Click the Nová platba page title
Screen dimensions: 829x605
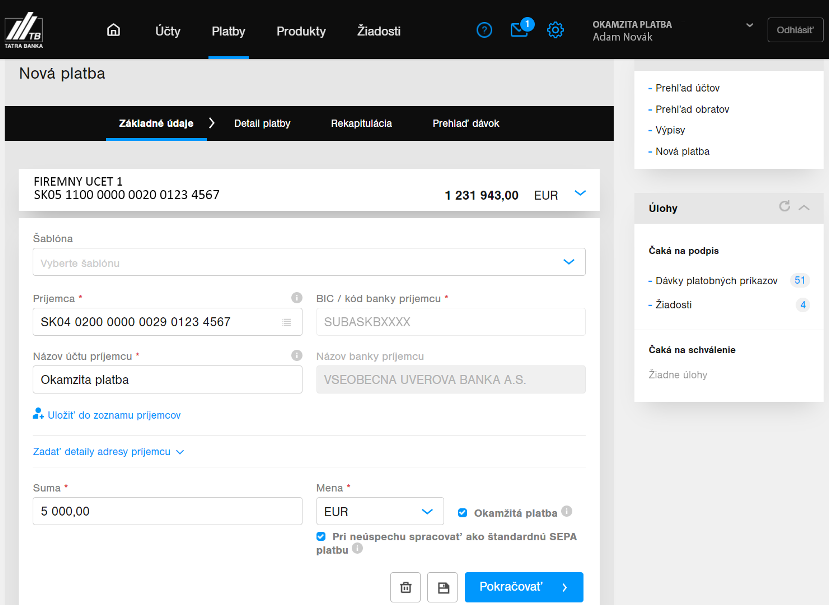tap(62, 74)
